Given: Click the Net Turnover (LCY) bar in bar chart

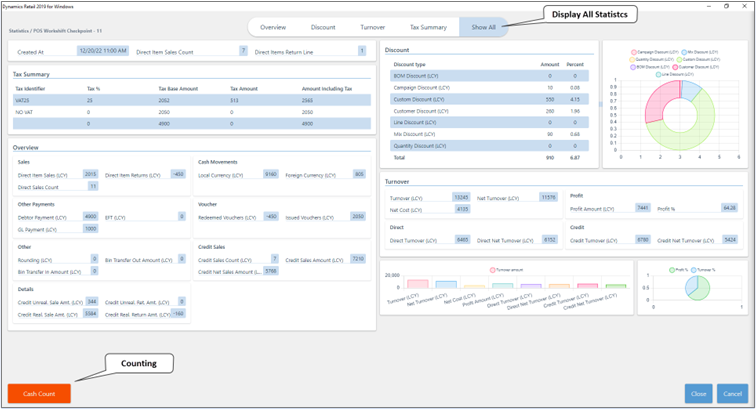Looking at the screenshot, I should coord(446,285).
